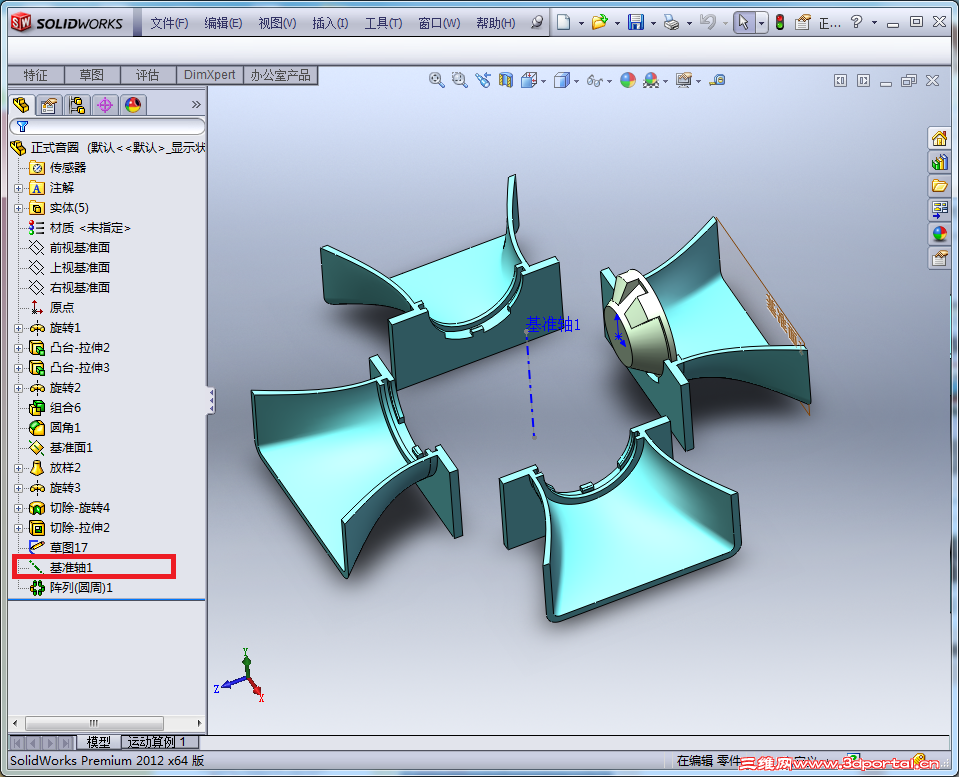Click the Open folder icon in toolbar
Screen dimensions: 959x777
point(599,23)
